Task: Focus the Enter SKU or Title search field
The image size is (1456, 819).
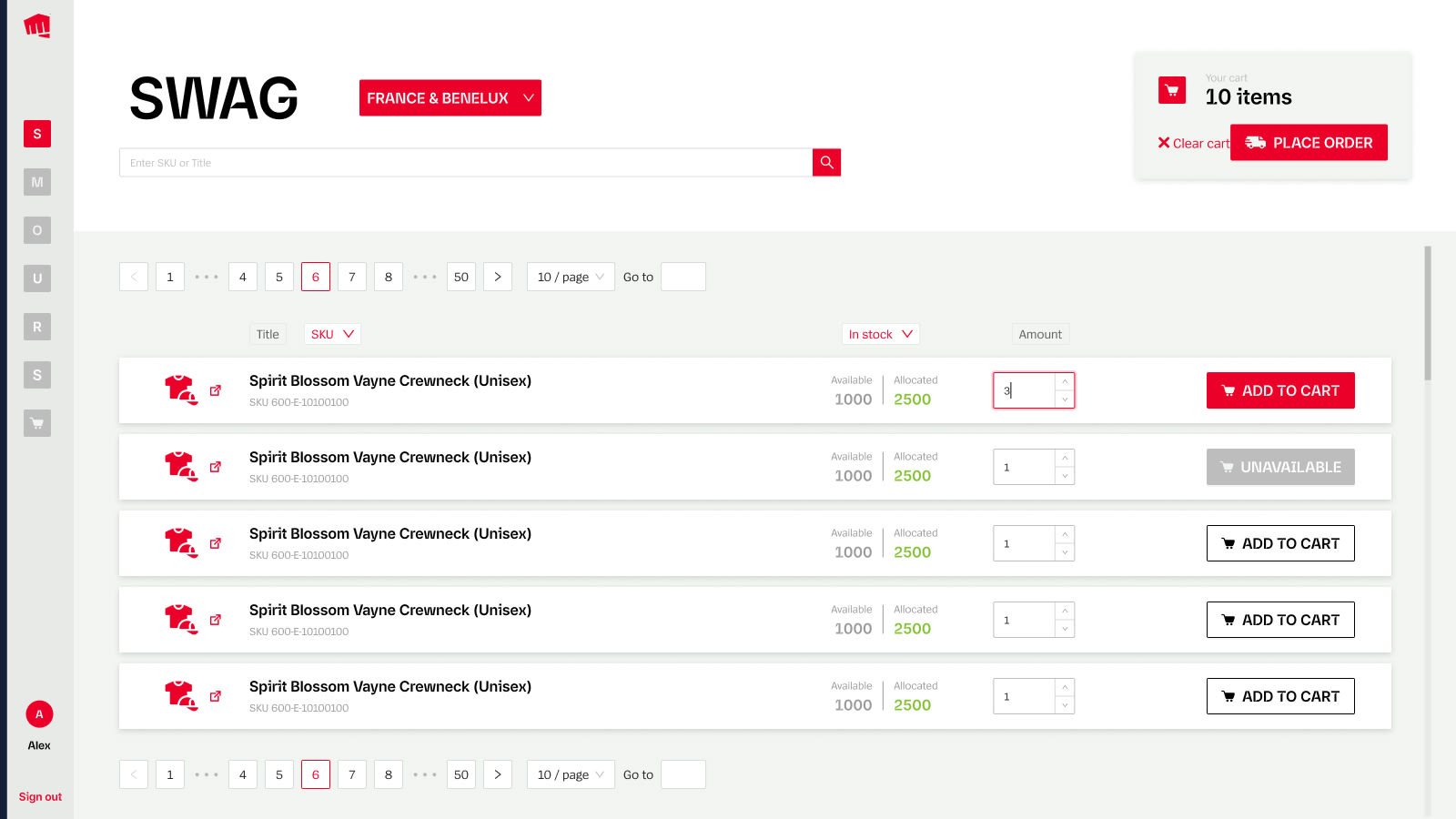Action: click(x=466, y=163)
